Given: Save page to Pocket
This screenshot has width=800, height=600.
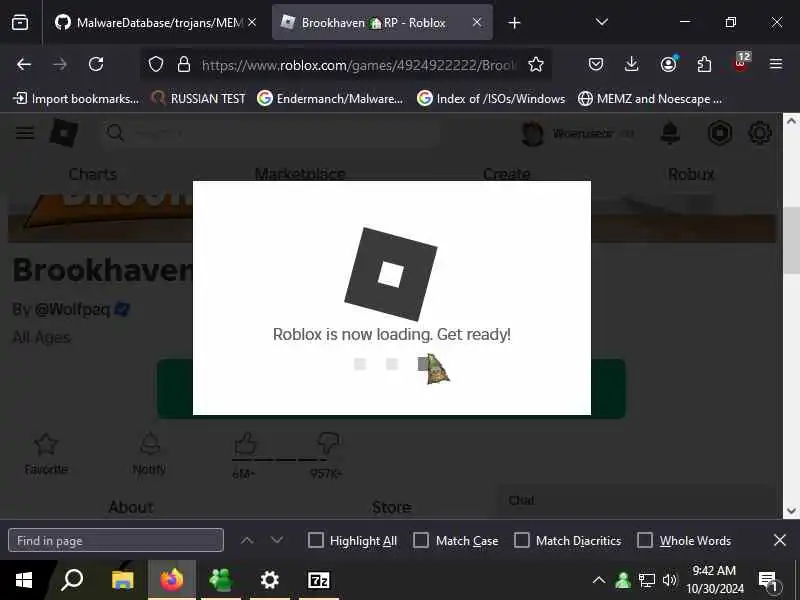Looking at the screenshot, I should (596, 64).
